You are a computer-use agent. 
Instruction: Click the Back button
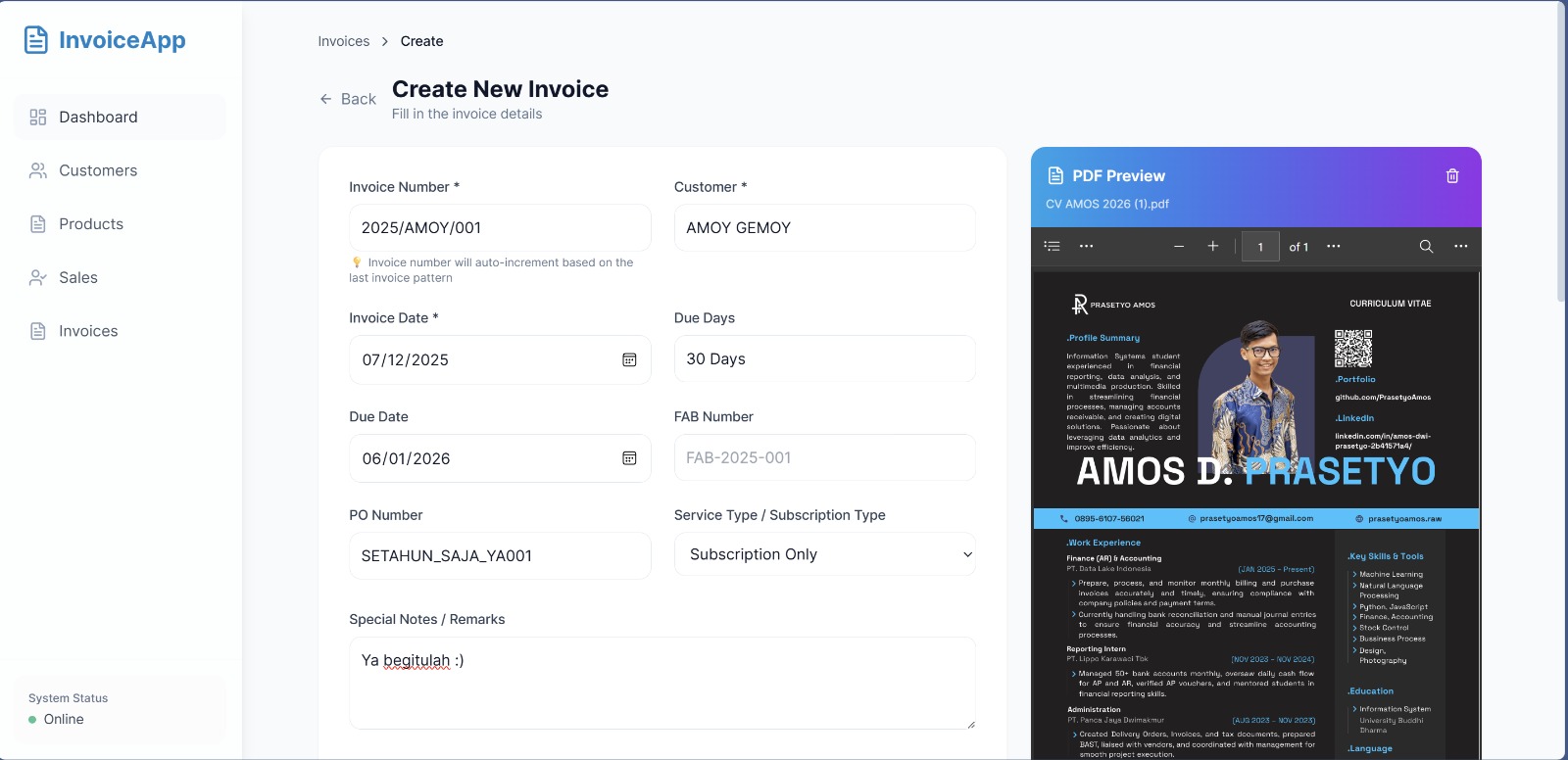tap(348, 99)
